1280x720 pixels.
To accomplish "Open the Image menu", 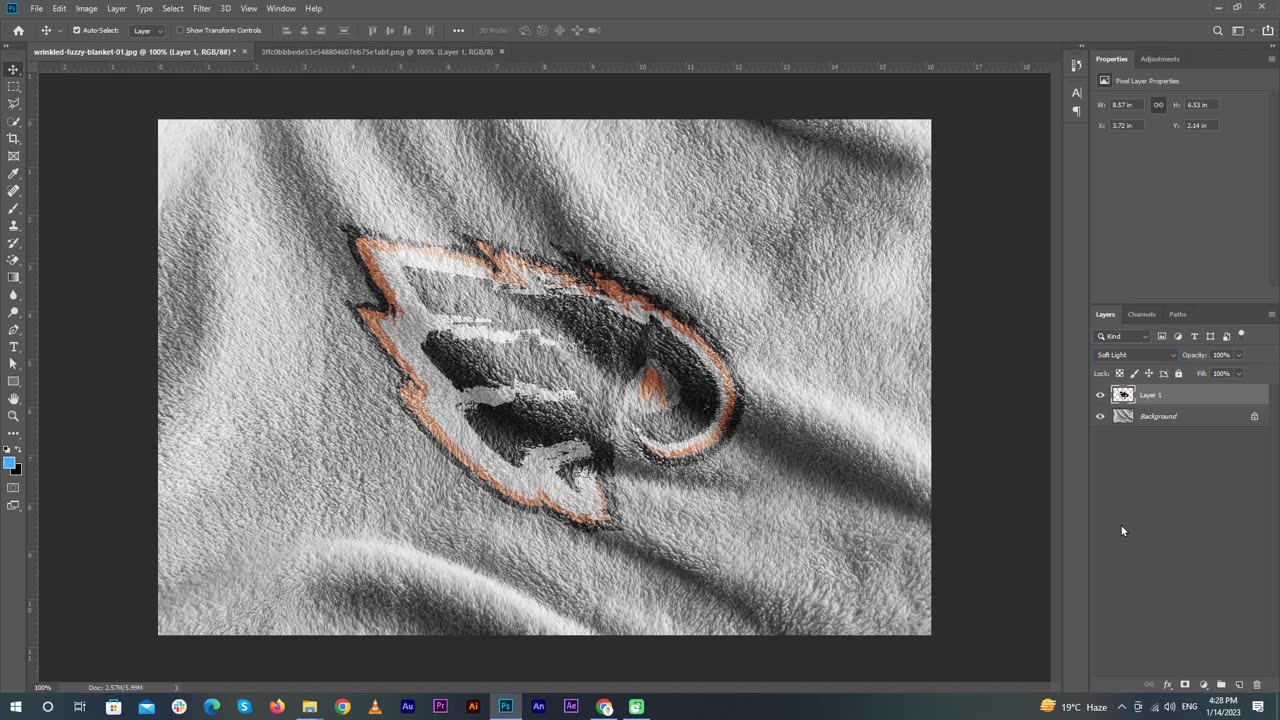I will point(86,8).
